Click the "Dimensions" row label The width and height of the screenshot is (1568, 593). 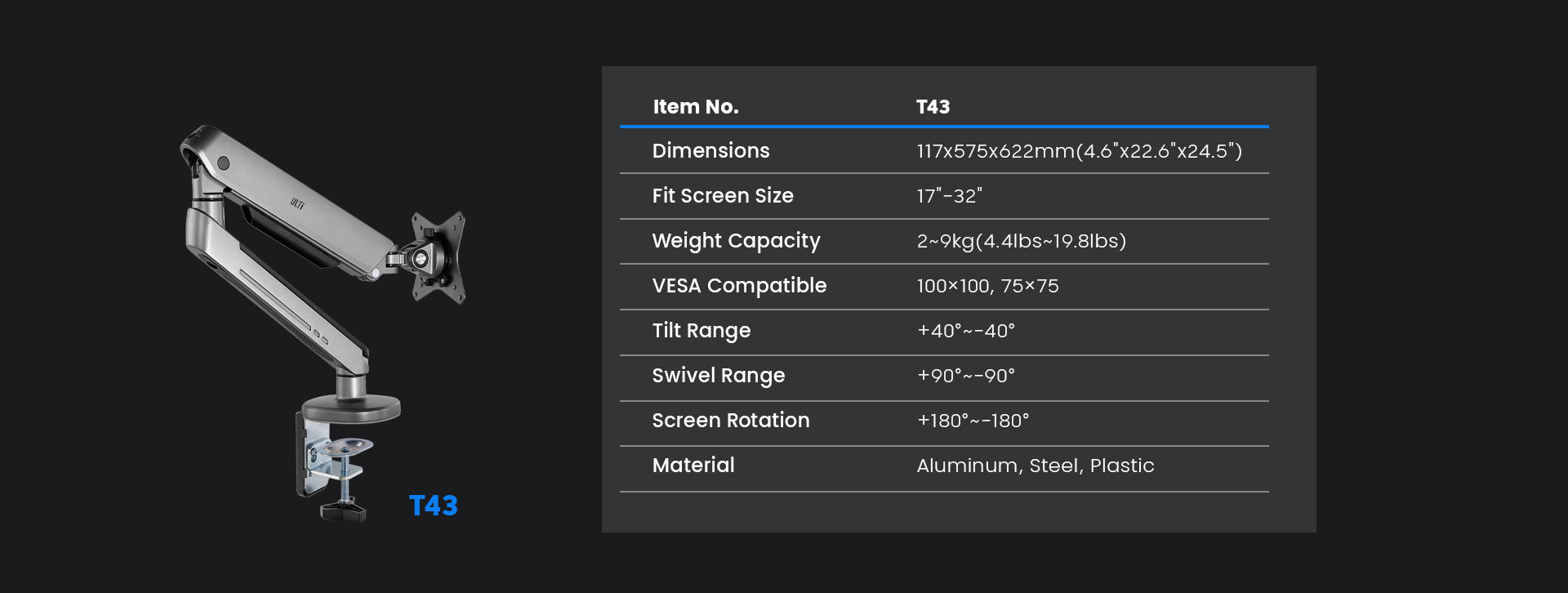tap(710, 151)
